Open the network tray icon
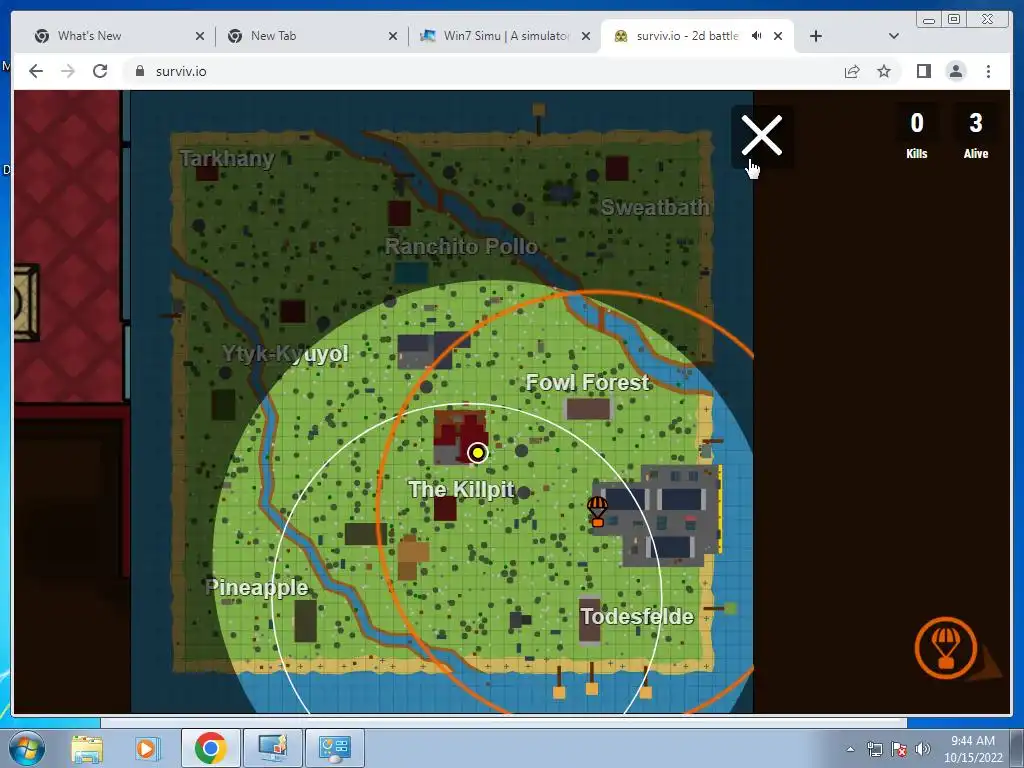Viewport: 1024px width, 768px height. [x=874, y=749]
